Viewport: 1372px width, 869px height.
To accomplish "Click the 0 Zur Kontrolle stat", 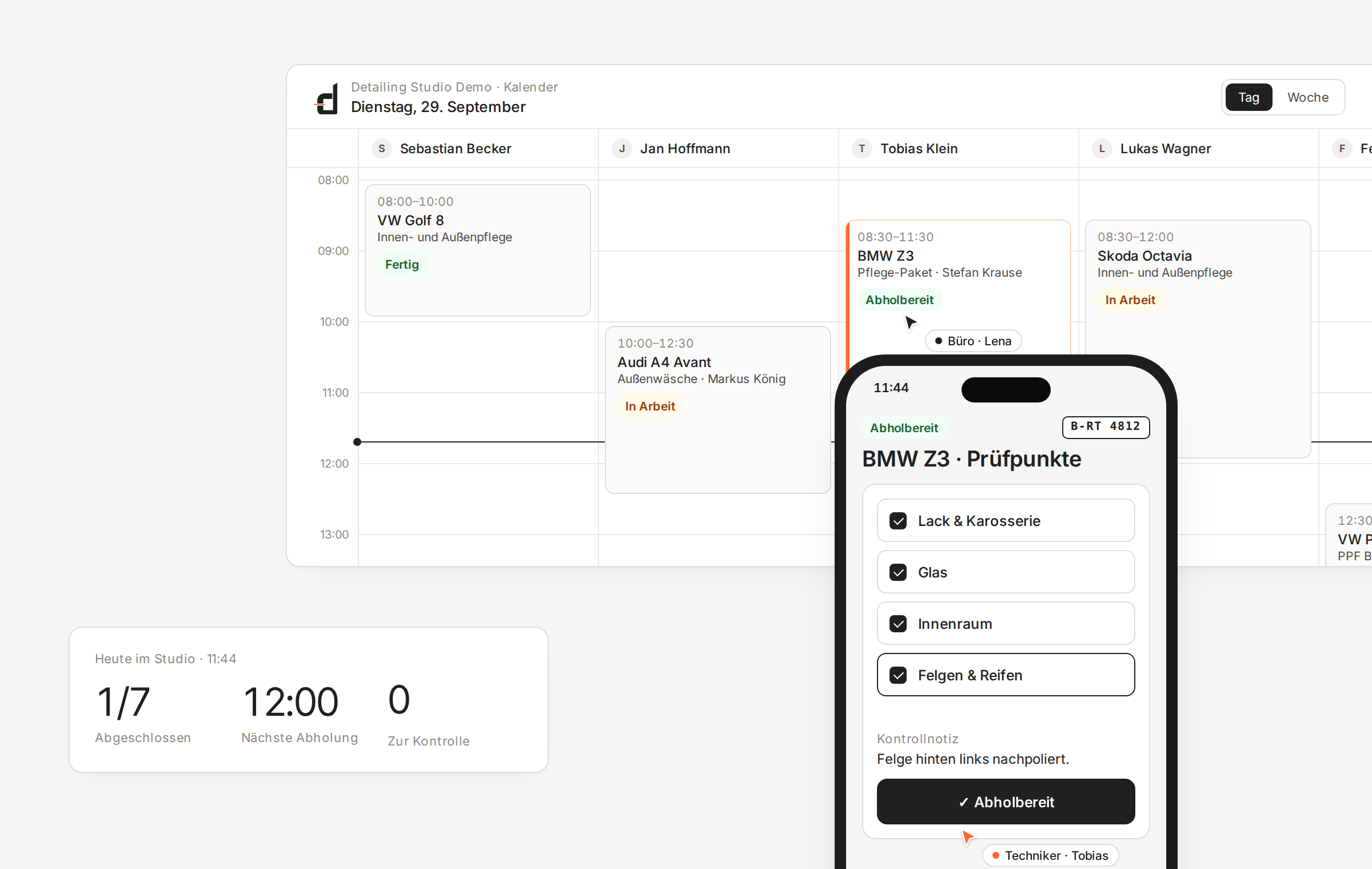I will pos(429,715).
